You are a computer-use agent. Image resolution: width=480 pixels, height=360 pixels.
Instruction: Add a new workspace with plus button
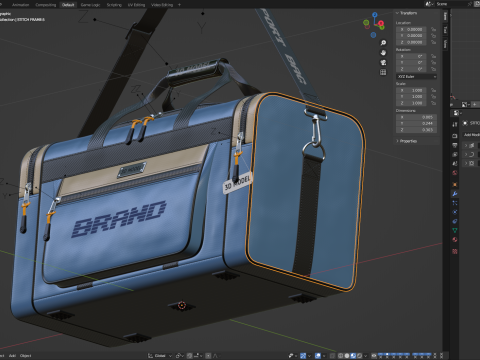[179, 5]
